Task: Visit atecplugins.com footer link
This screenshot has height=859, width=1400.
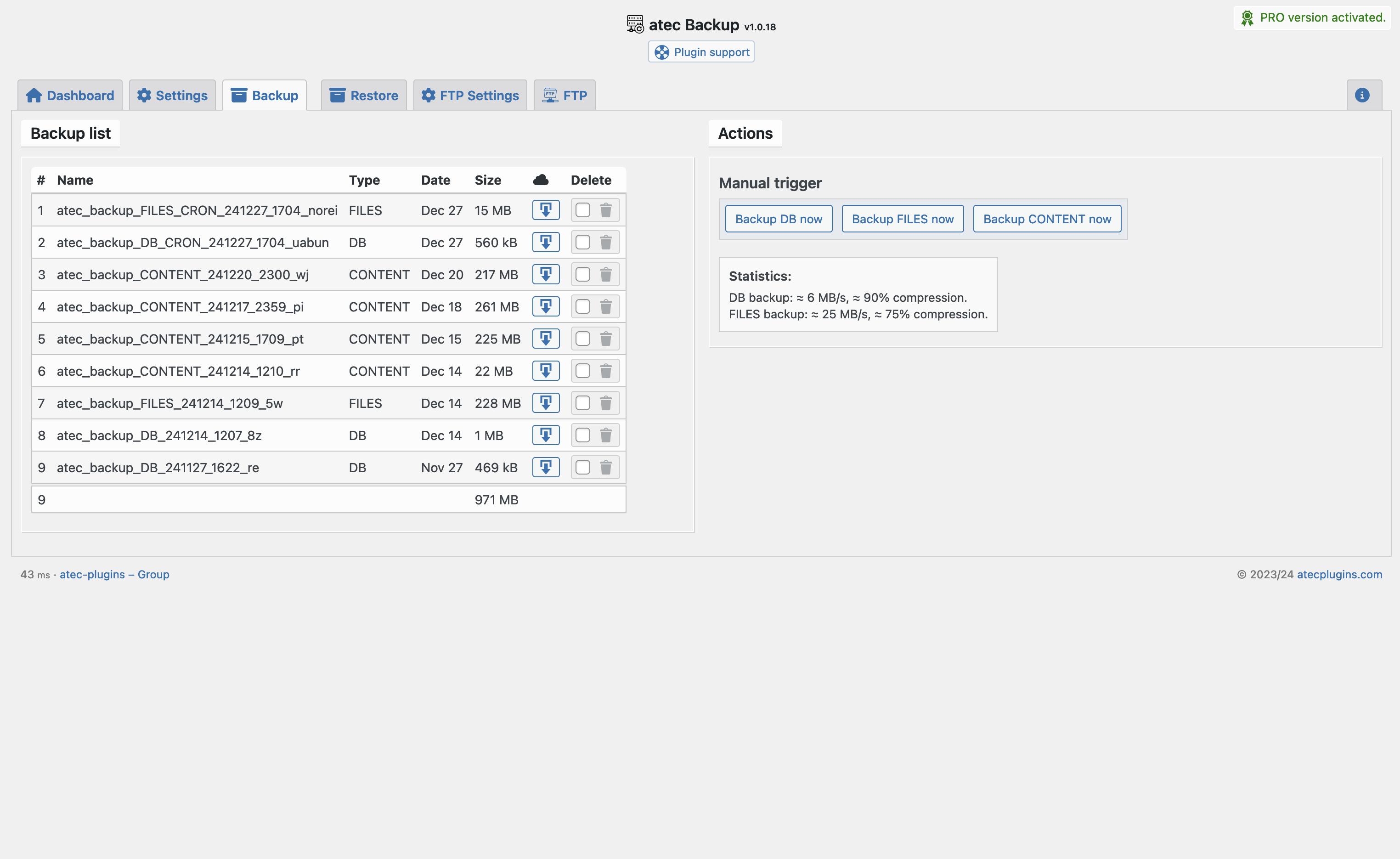Action: (x=1339, y=574)
